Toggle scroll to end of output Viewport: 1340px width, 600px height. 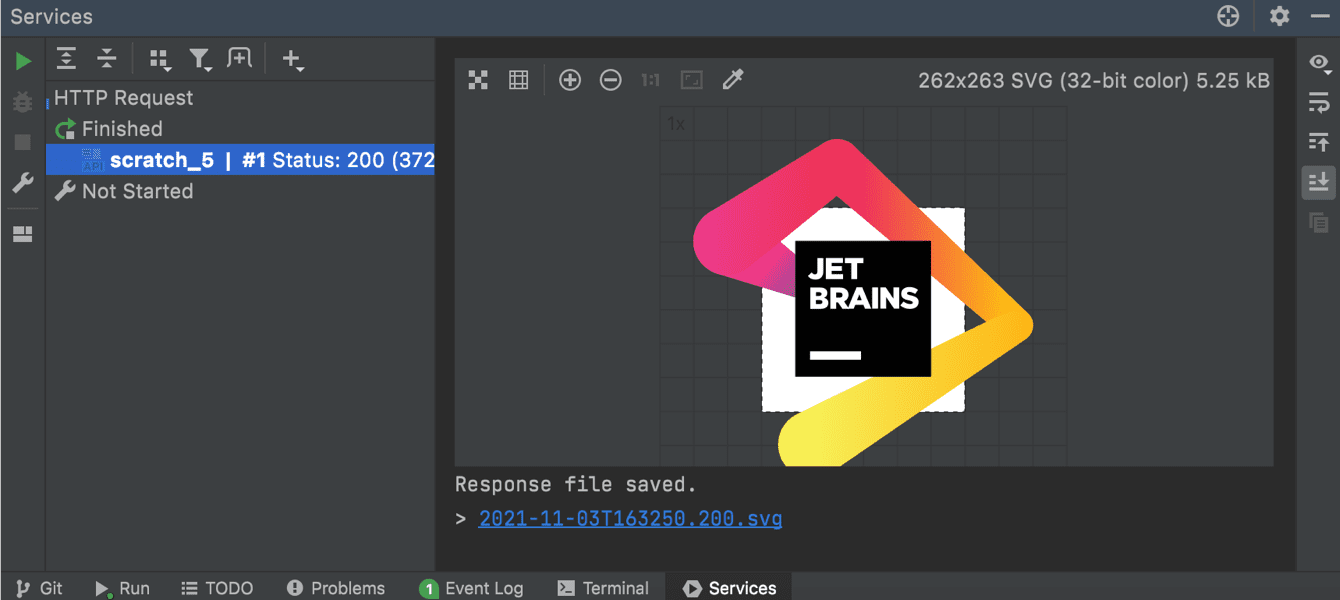point(1319,182)
